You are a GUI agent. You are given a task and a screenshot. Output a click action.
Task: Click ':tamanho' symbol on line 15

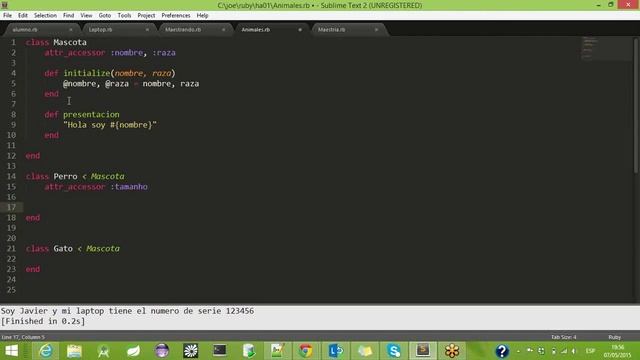click(129, 187)
